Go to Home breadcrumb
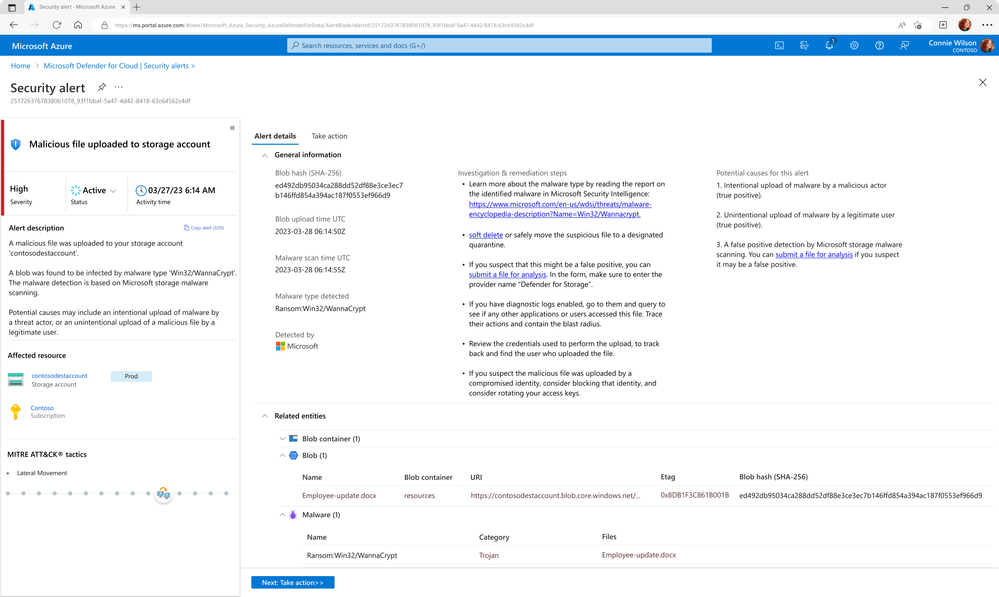Image resolution: width=999 pixels, height=597 pixels. [20, 66]
